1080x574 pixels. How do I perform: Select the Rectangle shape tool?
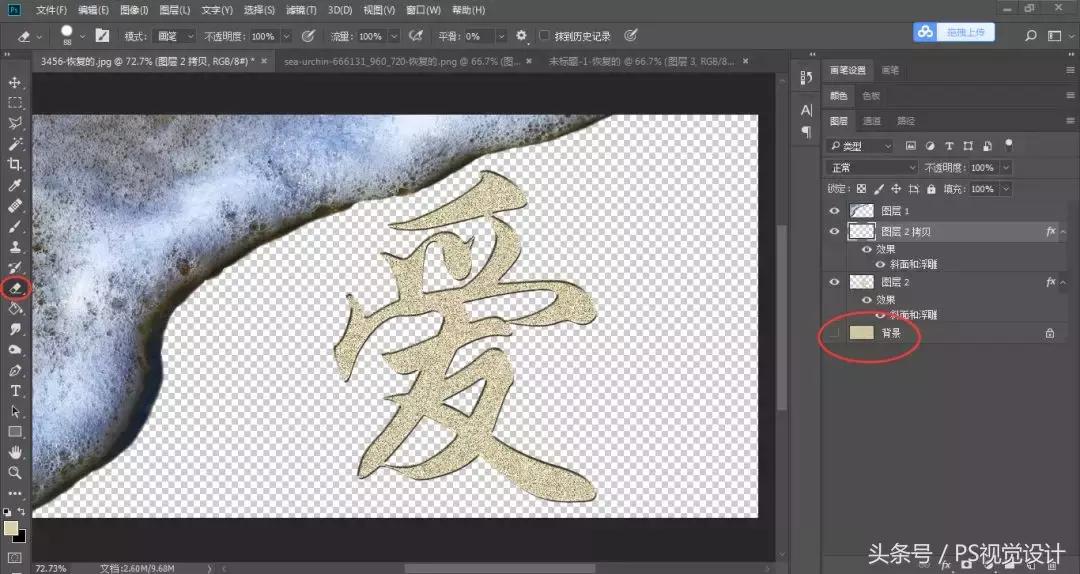14,432
